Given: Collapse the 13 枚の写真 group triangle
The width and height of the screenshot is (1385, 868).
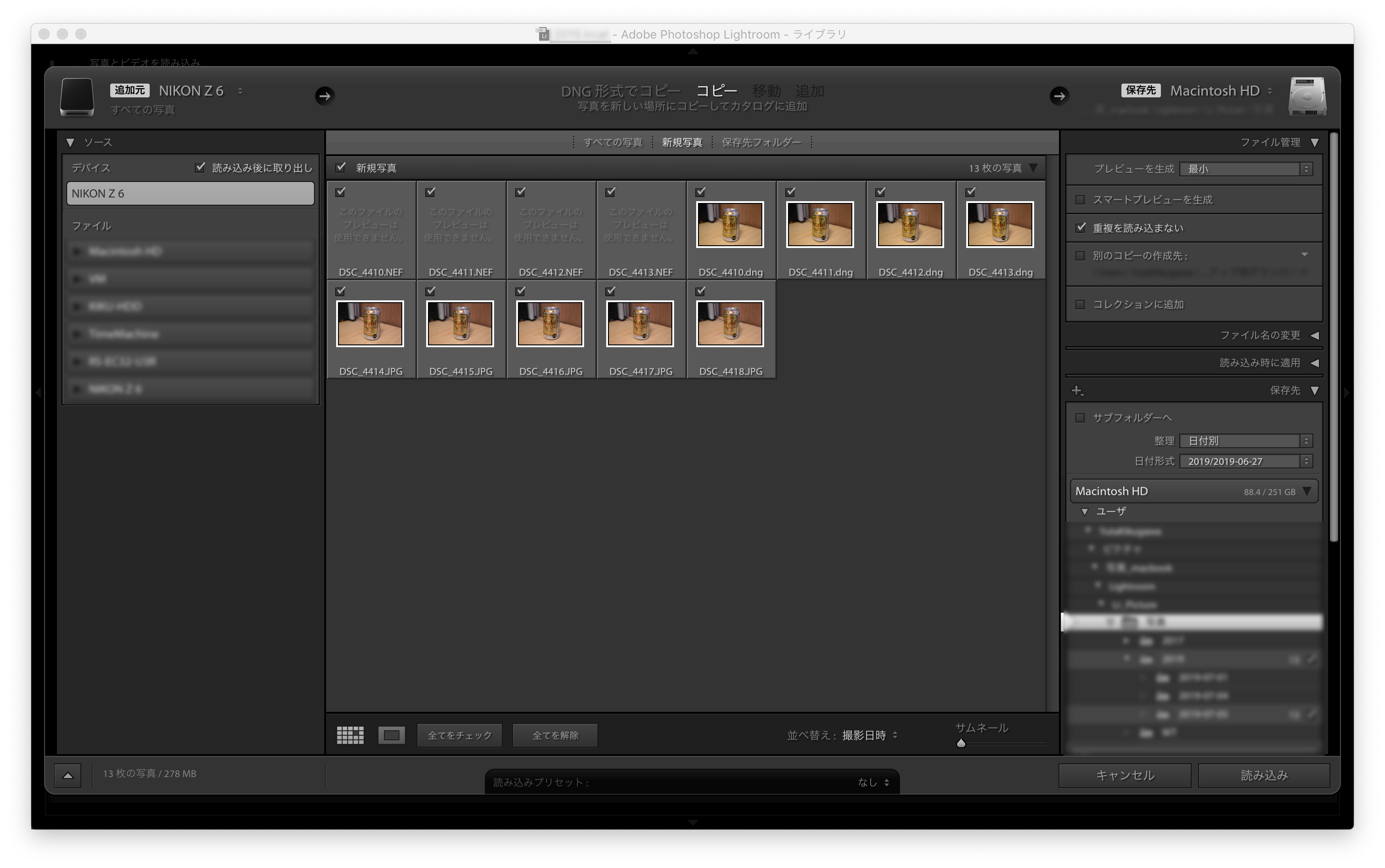Looking at the screenshot, I should pyautogui.click(x=1034, y=168).
